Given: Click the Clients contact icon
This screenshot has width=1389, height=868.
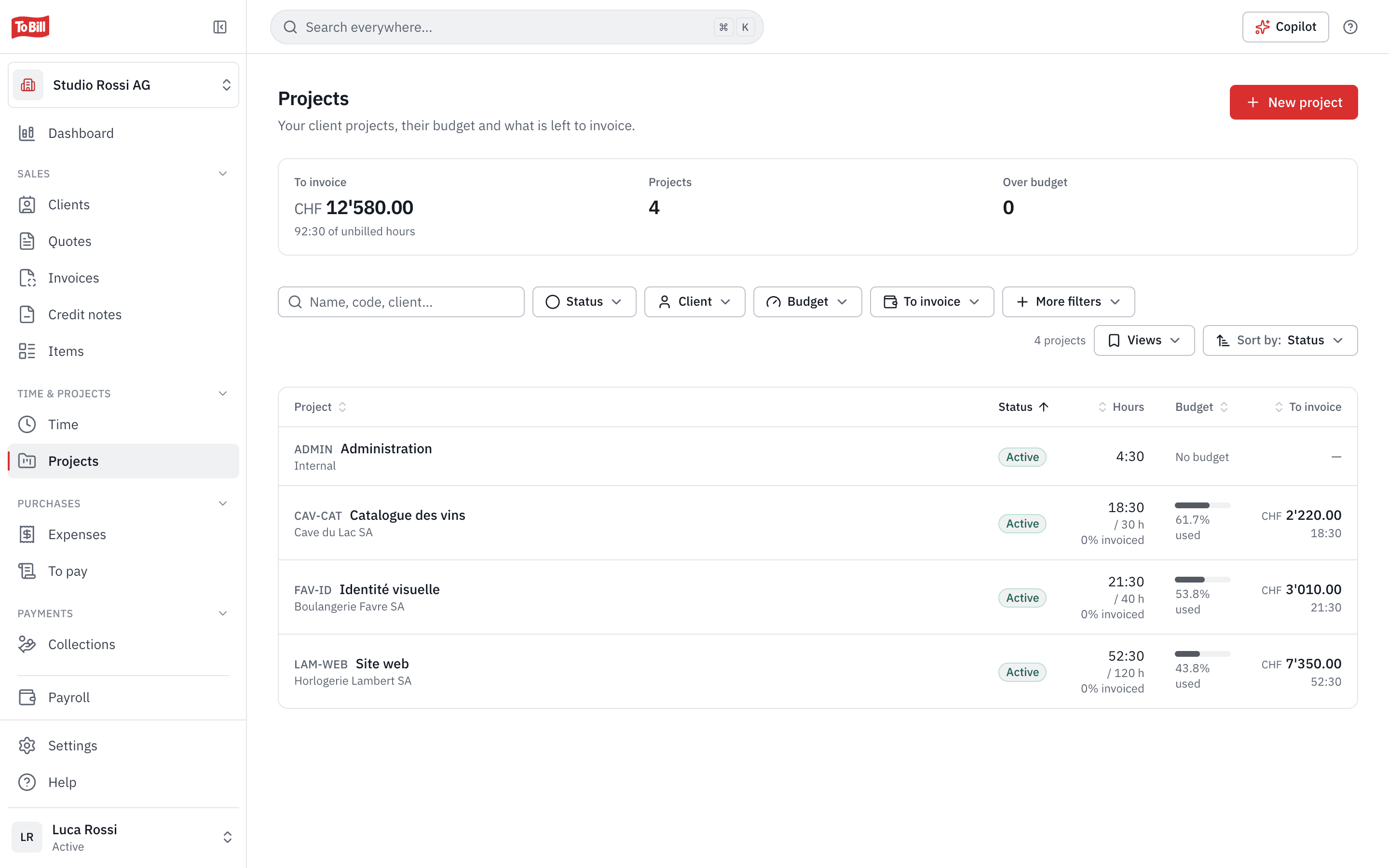Looking at the screenshot, I should click(27, 204).
